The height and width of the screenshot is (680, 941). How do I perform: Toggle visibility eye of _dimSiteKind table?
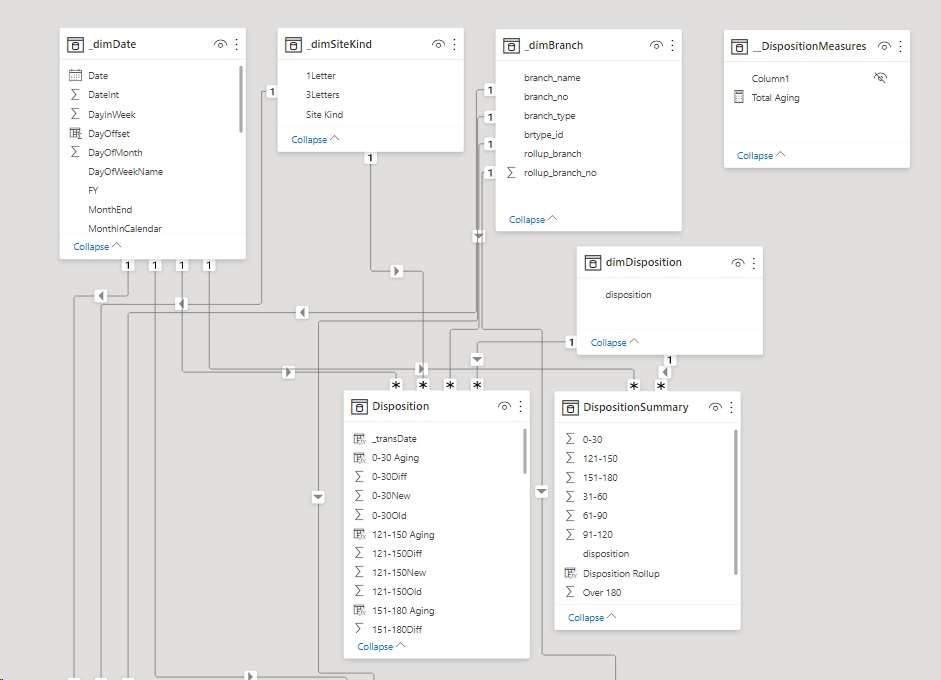(438, 44)
